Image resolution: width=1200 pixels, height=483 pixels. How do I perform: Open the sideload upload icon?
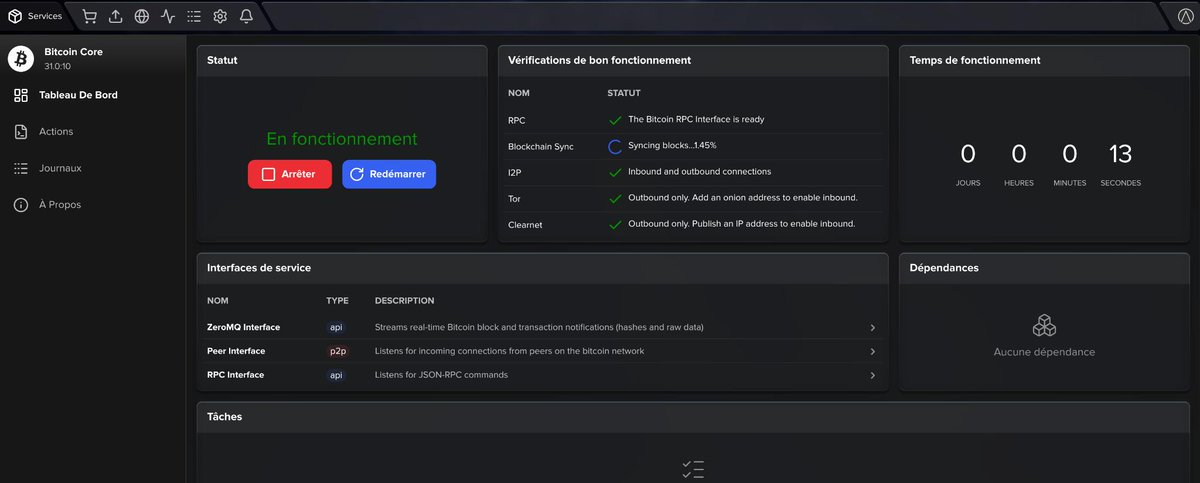tap(116, 16)
